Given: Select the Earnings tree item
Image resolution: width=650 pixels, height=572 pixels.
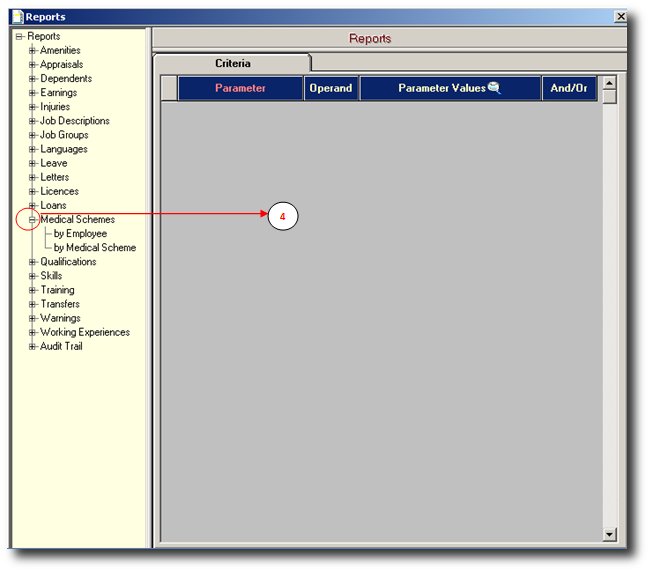Looking at the screenshot, I should point(58,93).
